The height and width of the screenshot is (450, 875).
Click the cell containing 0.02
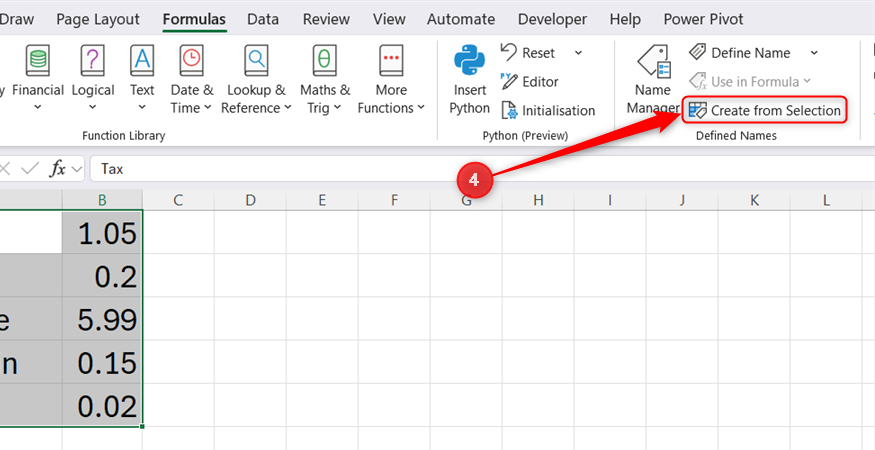(x=102, y=405)
